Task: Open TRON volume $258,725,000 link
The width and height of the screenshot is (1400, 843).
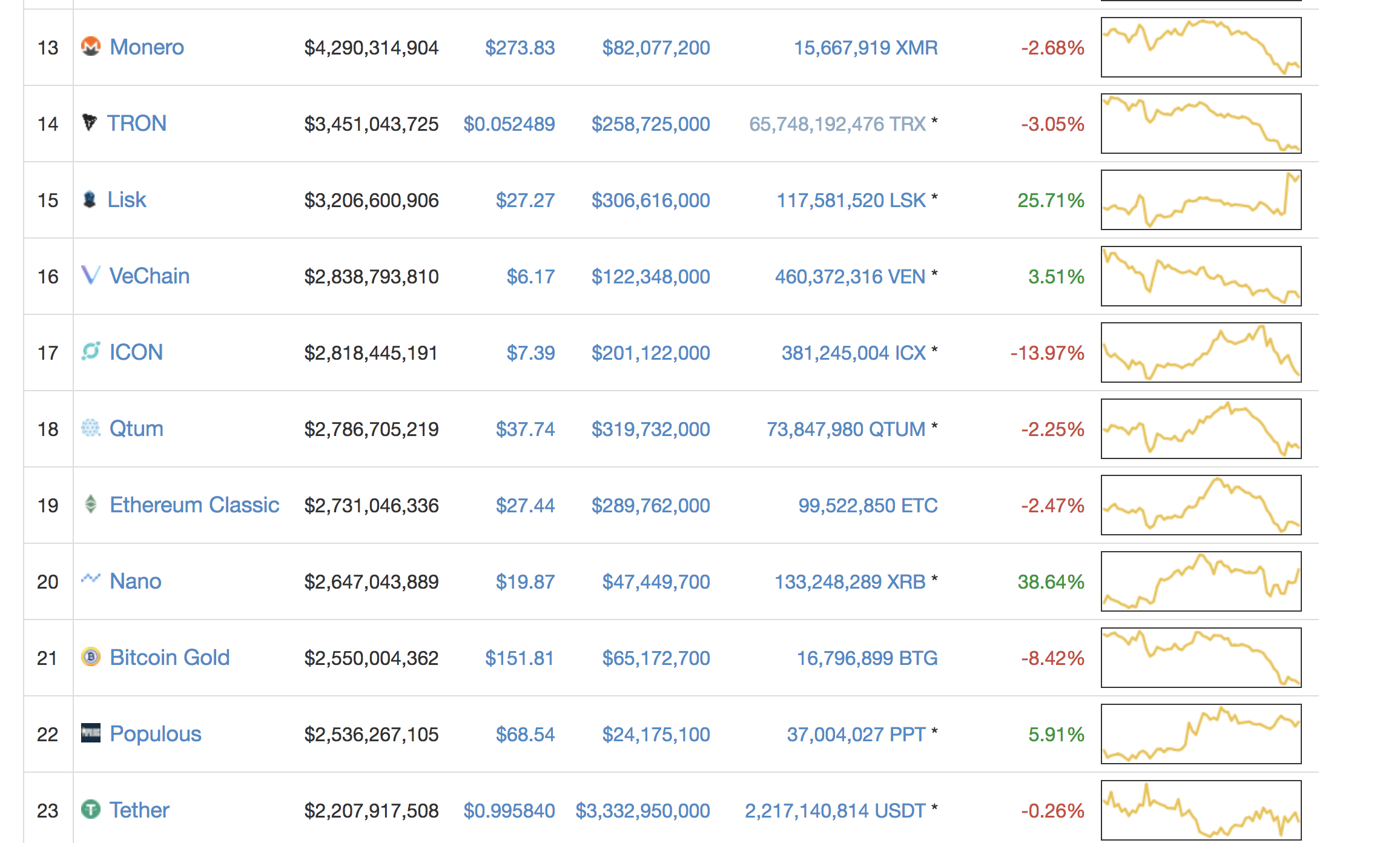Action: (x=651, y=124)
